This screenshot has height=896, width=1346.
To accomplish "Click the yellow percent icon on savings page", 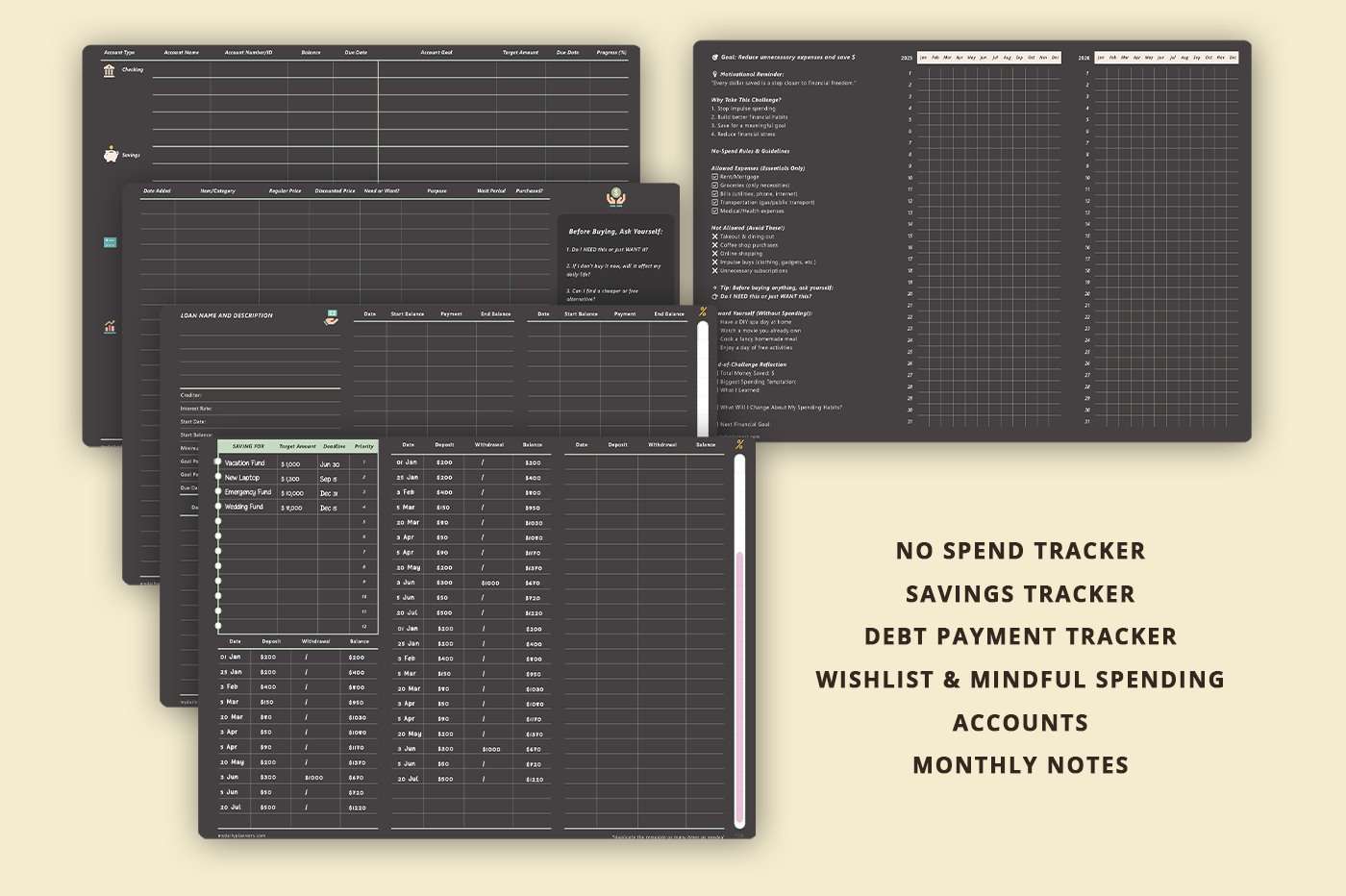I will (739, 444).
